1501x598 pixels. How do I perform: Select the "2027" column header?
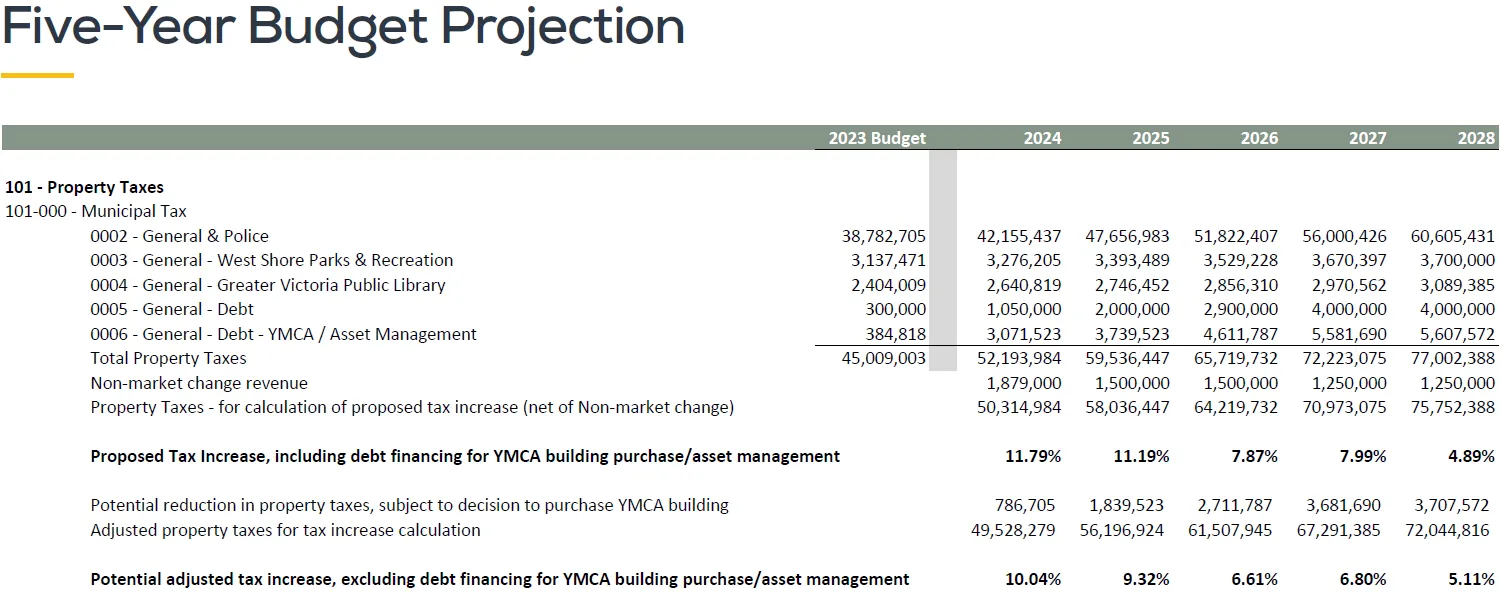point(1368,138)
